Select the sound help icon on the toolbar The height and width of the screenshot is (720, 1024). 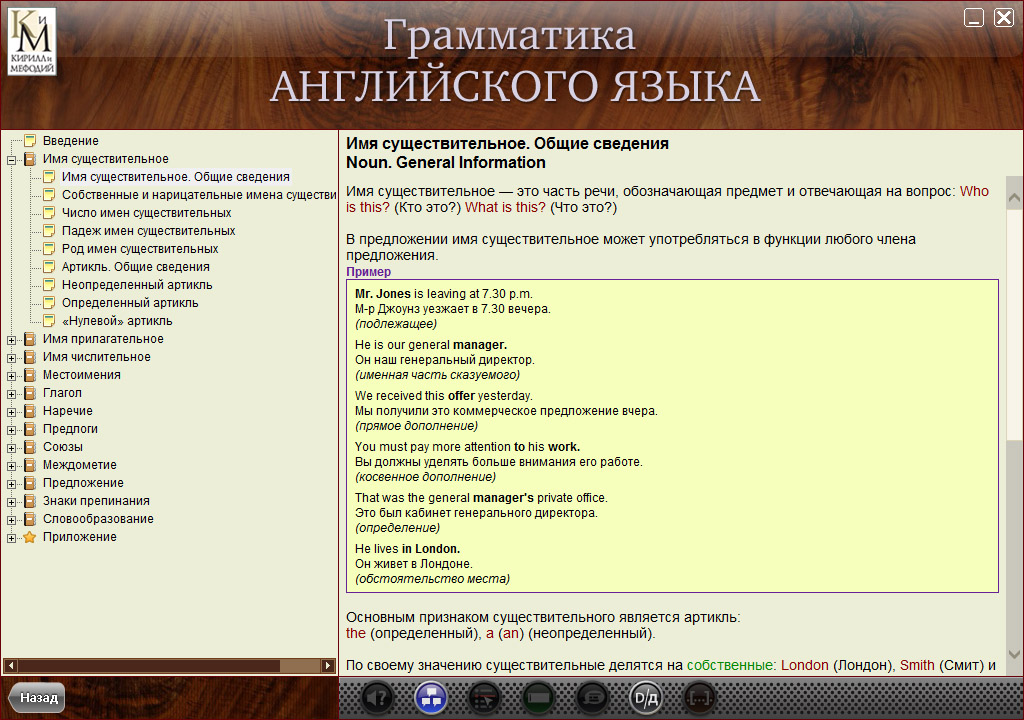click(x=377, y=698)
